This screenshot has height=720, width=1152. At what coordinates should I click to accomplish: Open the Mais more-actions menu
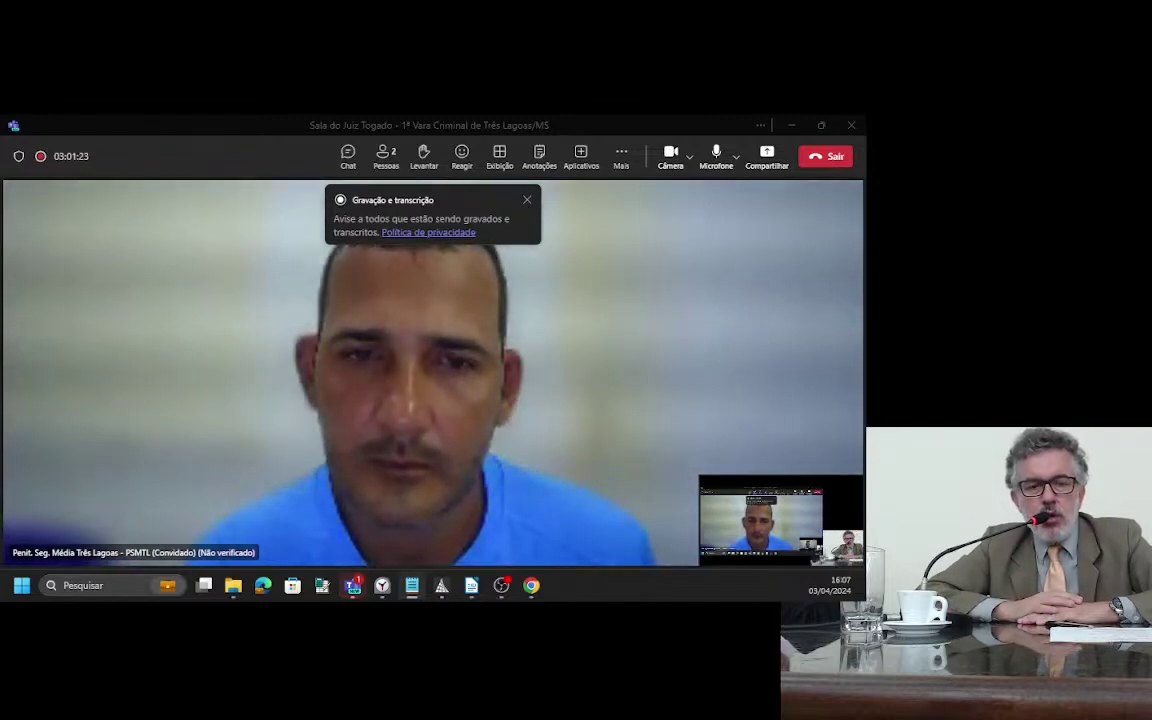pyautogui.click(x=622, y=156)
